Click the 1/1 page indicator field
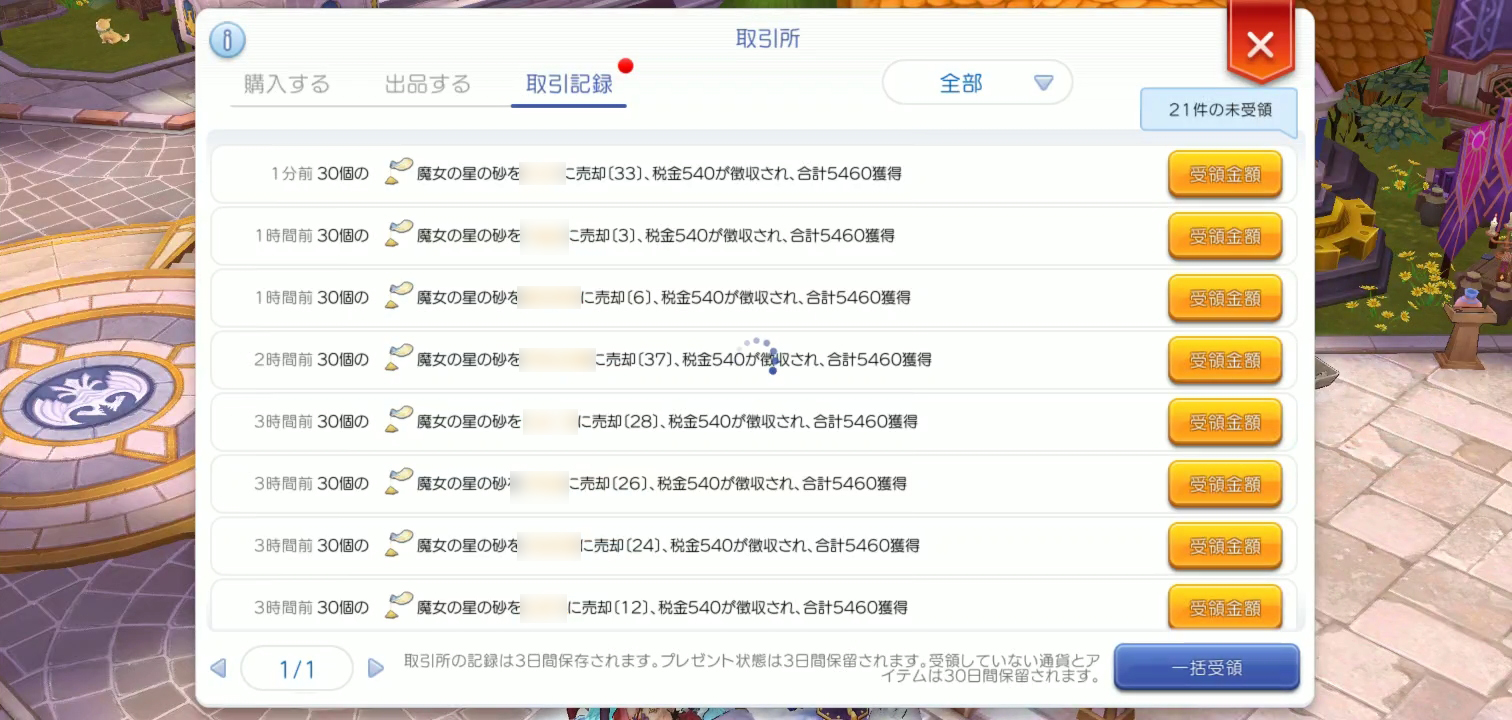 click(x=297, y=668)
